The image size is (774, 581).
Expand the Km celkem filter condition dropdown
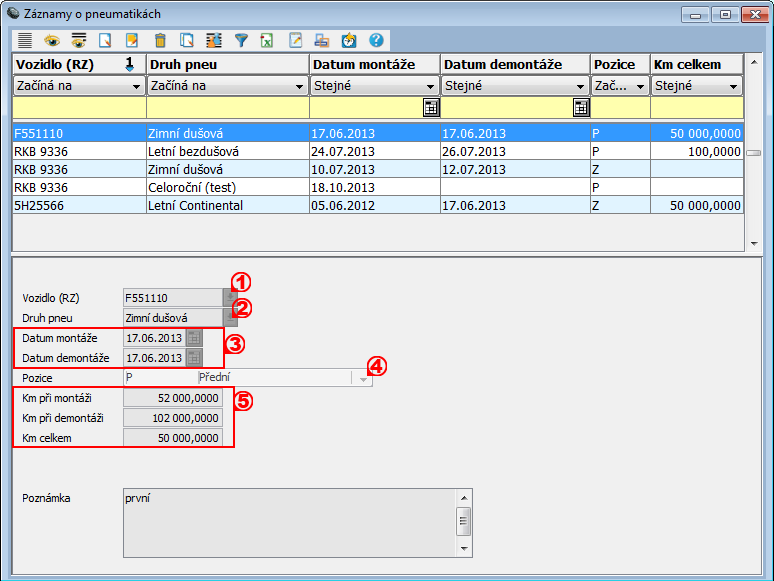click(733, 87)
